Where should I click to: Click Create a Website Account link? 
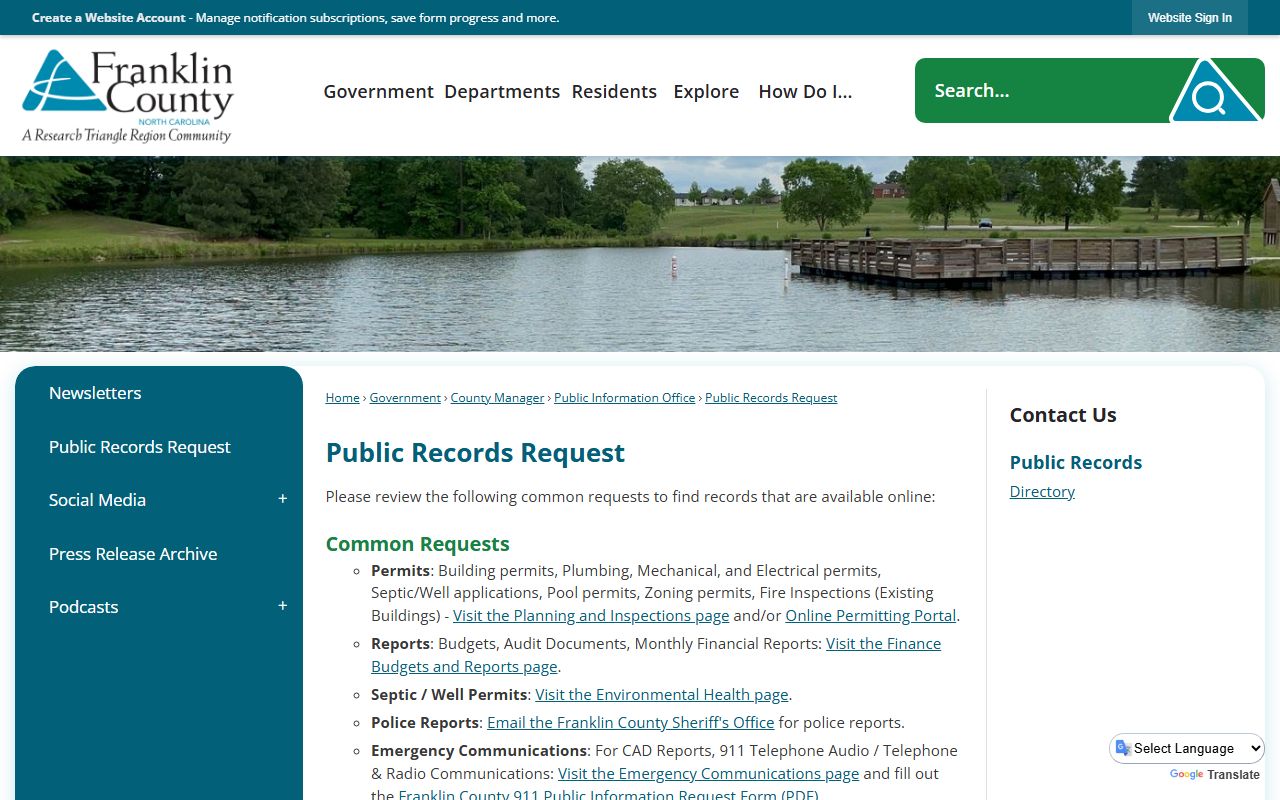[x=109, y=18]
